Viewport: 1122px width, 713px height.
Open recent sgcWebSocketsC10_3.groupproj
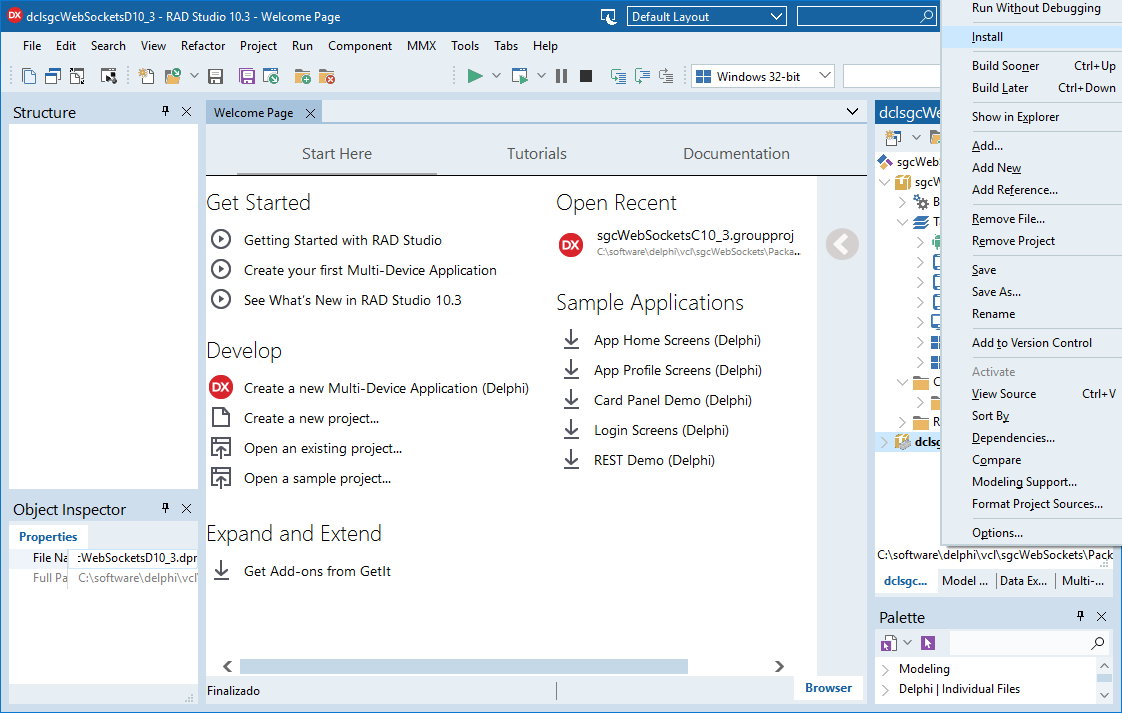point(696,236)
